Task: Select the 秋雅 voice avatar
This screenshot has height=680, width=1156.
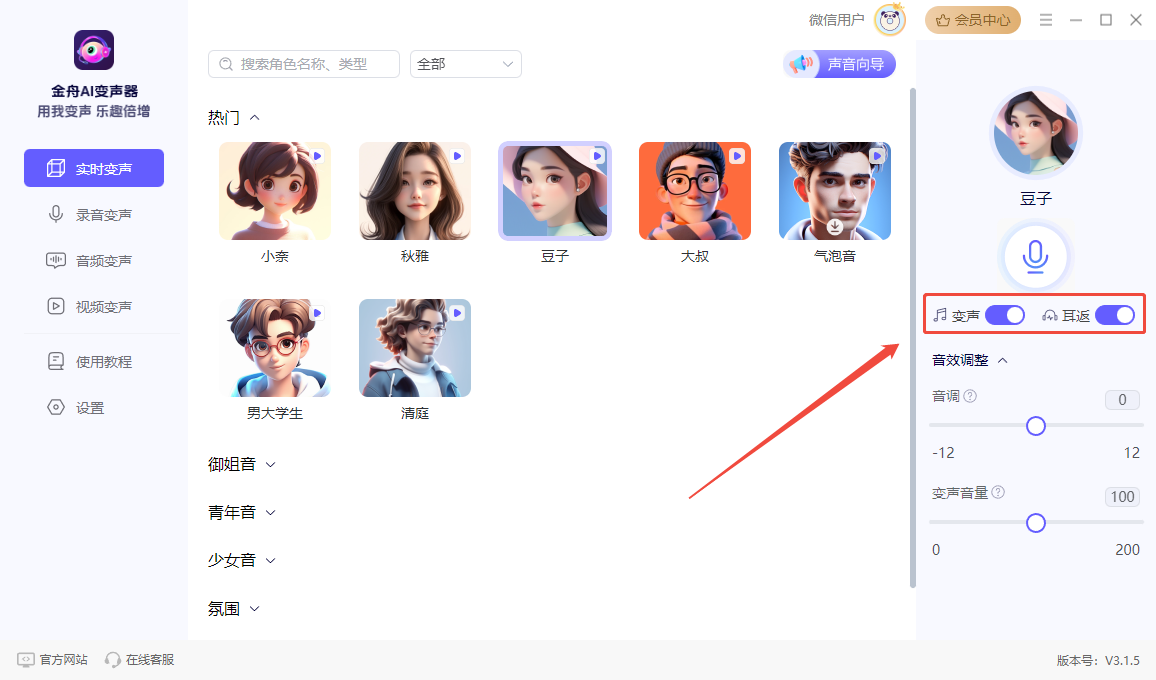Action: tap(414, 191)
